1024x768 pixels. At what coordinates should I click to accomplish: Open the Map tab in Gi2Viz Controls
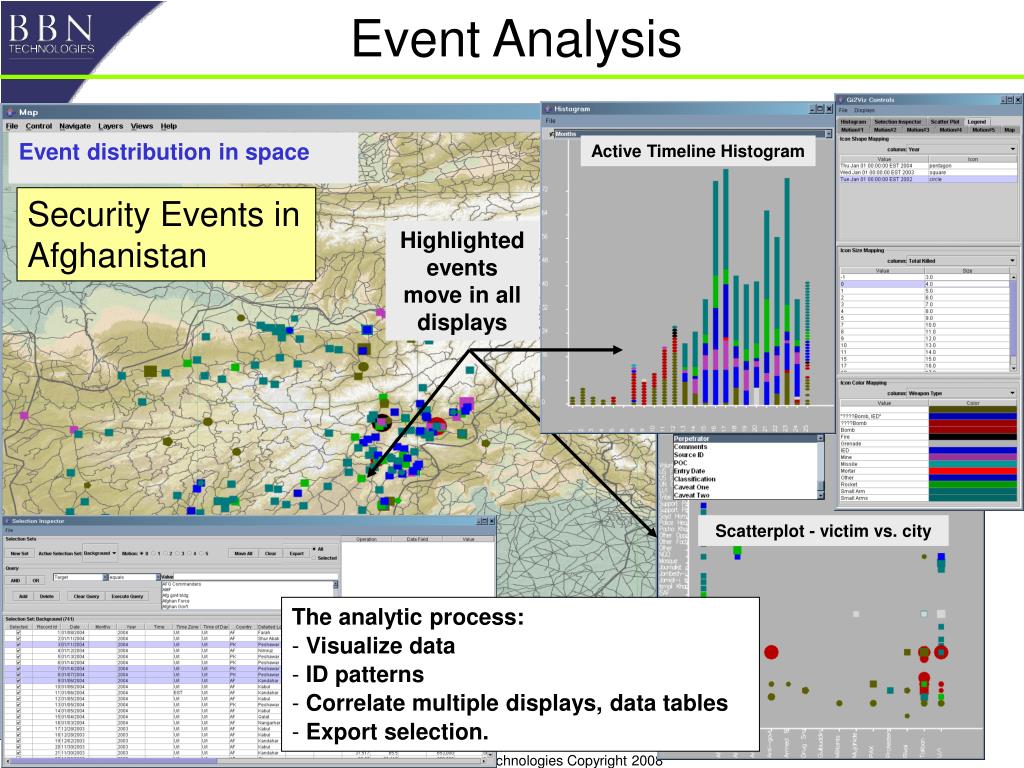1010,130
